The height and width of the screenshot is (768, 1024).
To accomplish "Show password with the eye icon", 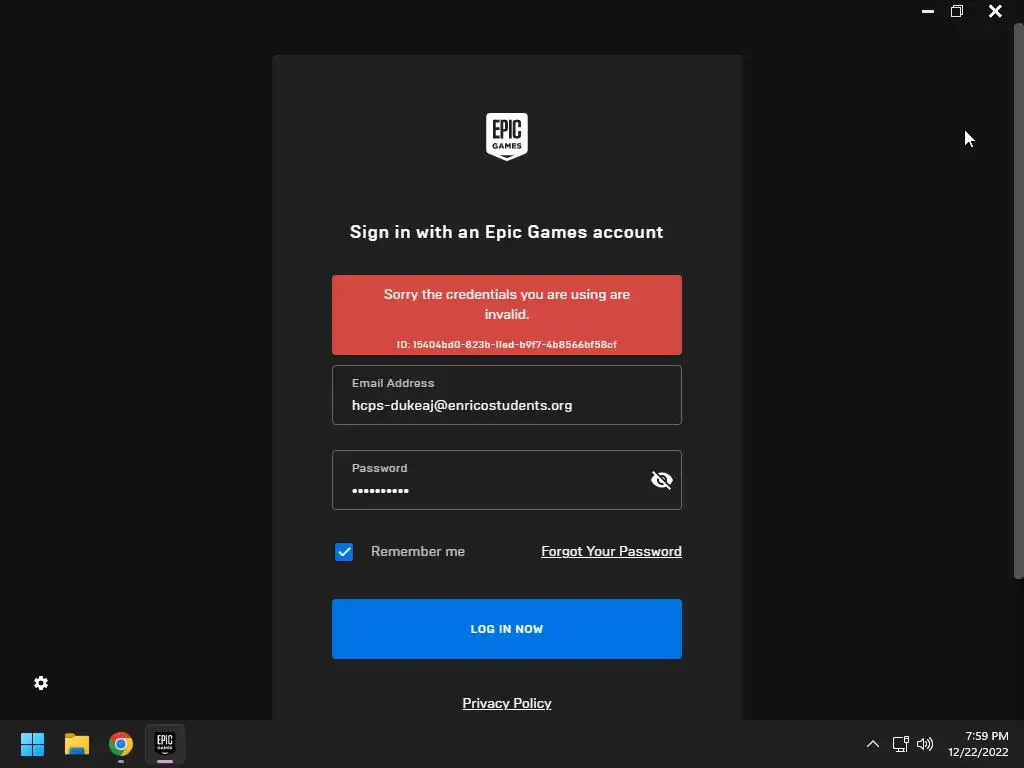I will click(x=662, y=480).
